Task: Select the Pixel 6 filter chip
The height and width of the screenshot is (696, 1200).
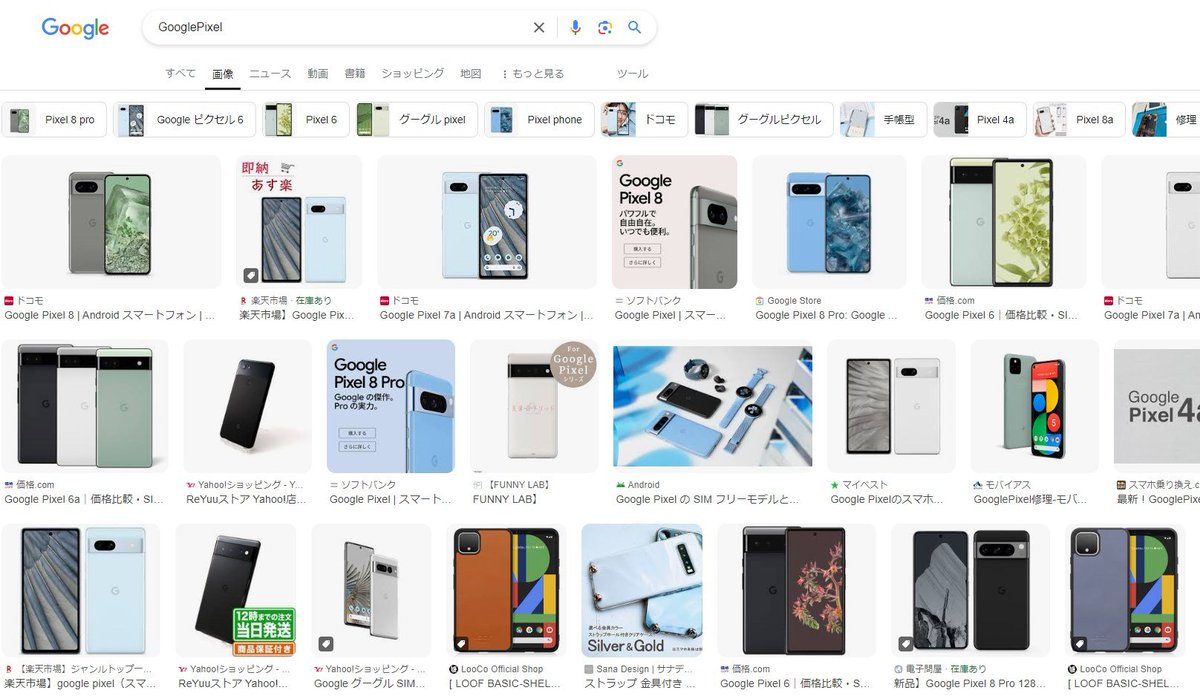Action: (306, 119)
